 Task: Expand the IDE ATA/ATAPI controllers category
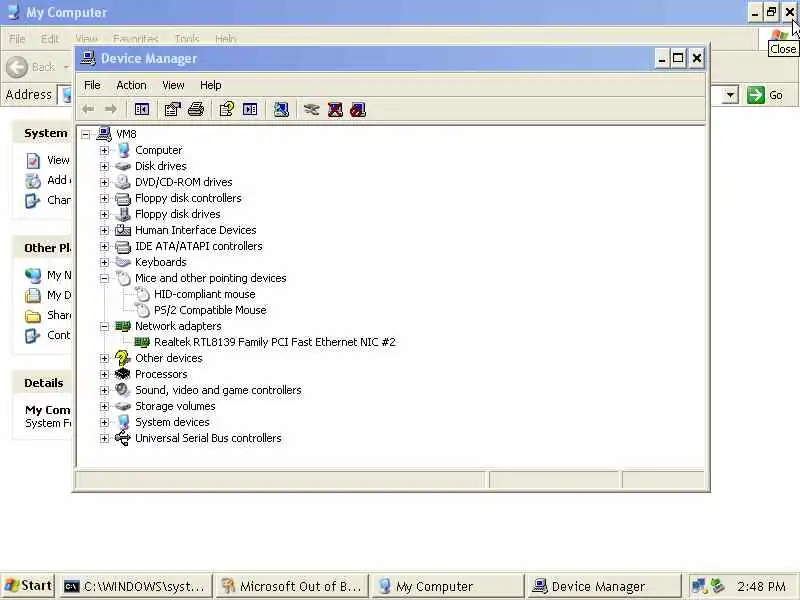(105, 246)
